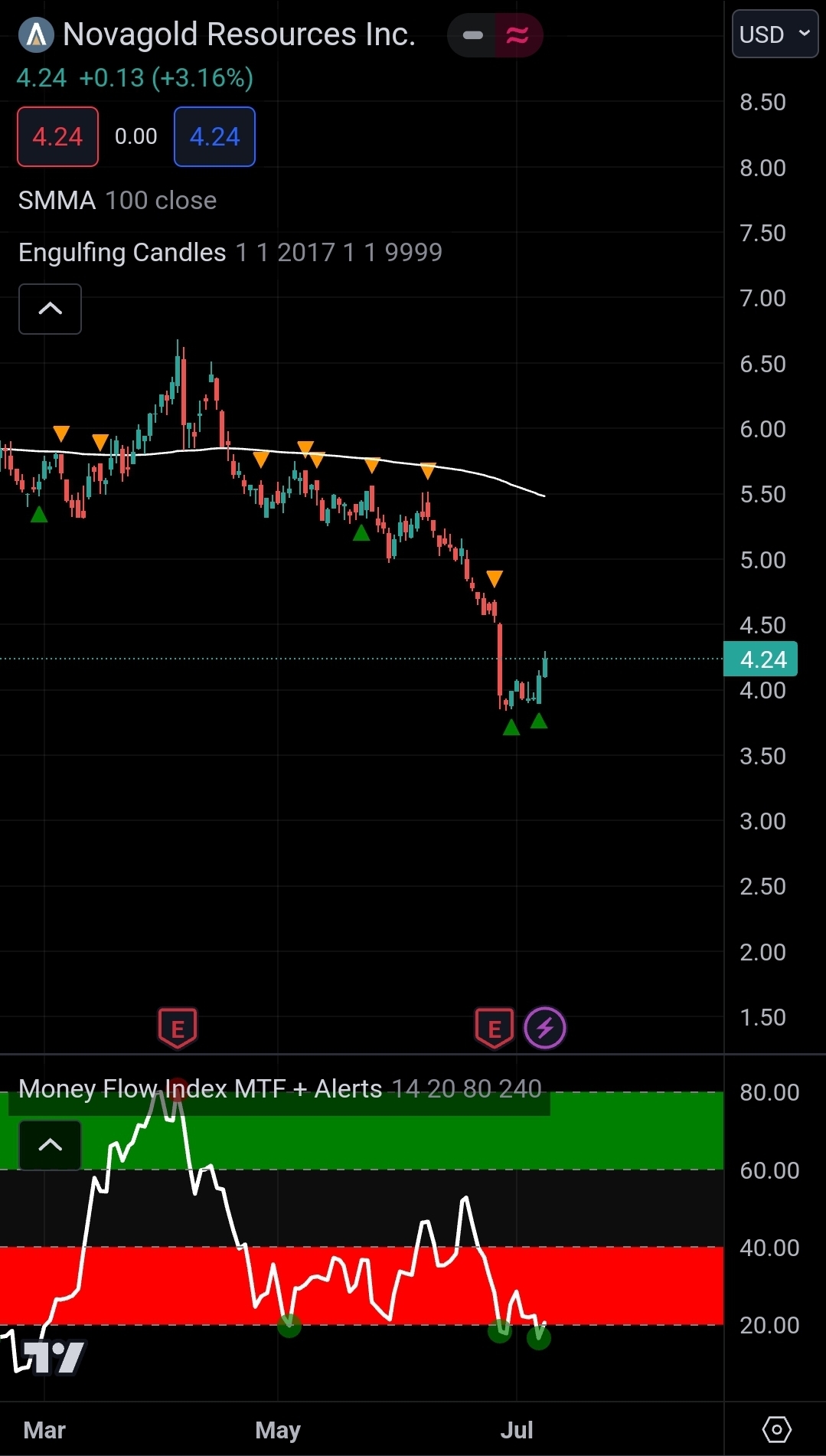Viewport: 826px width, 1456px height.
Task: Select the Engulfing Candles indicator legend
Action: coord(230,252)
